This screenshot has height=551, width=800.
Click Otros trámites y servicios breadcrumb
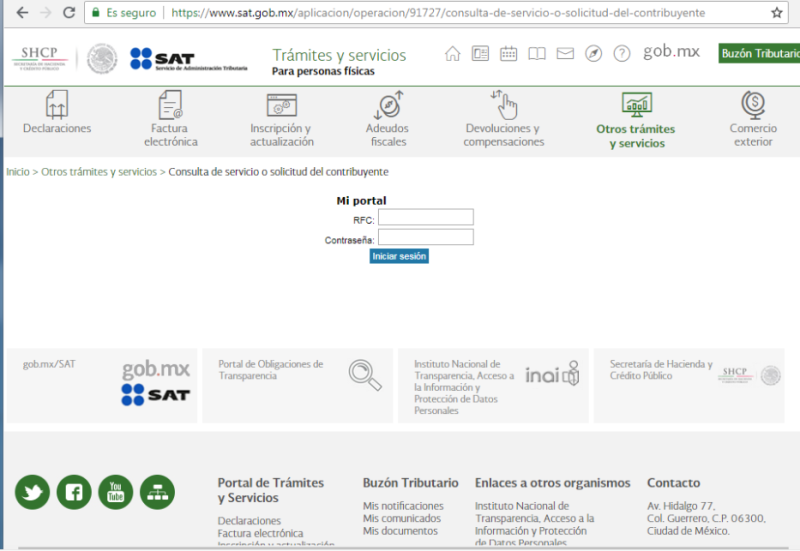coord(99,172)
